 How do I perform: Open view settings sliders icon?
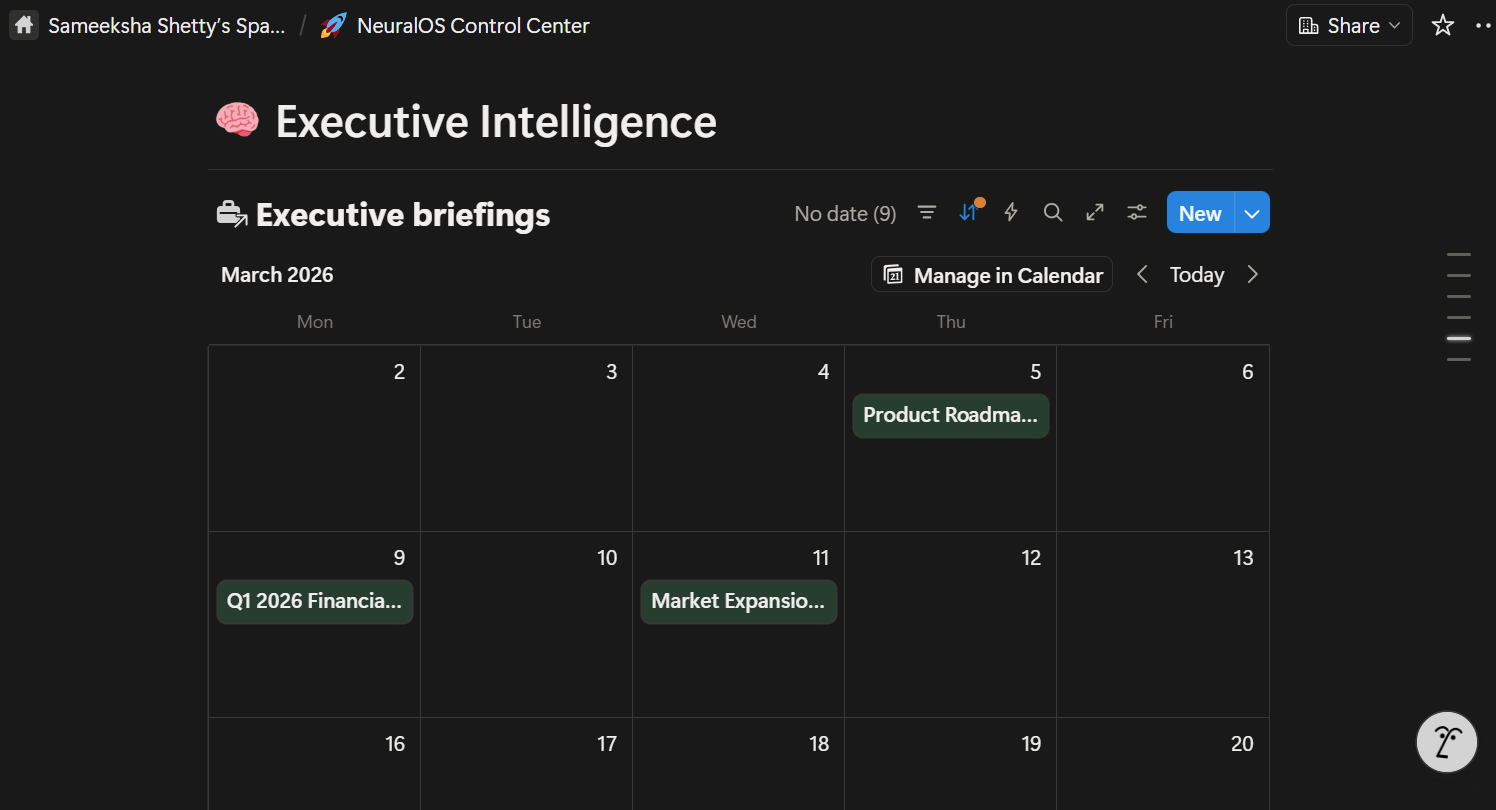[x=1137, y=212]
